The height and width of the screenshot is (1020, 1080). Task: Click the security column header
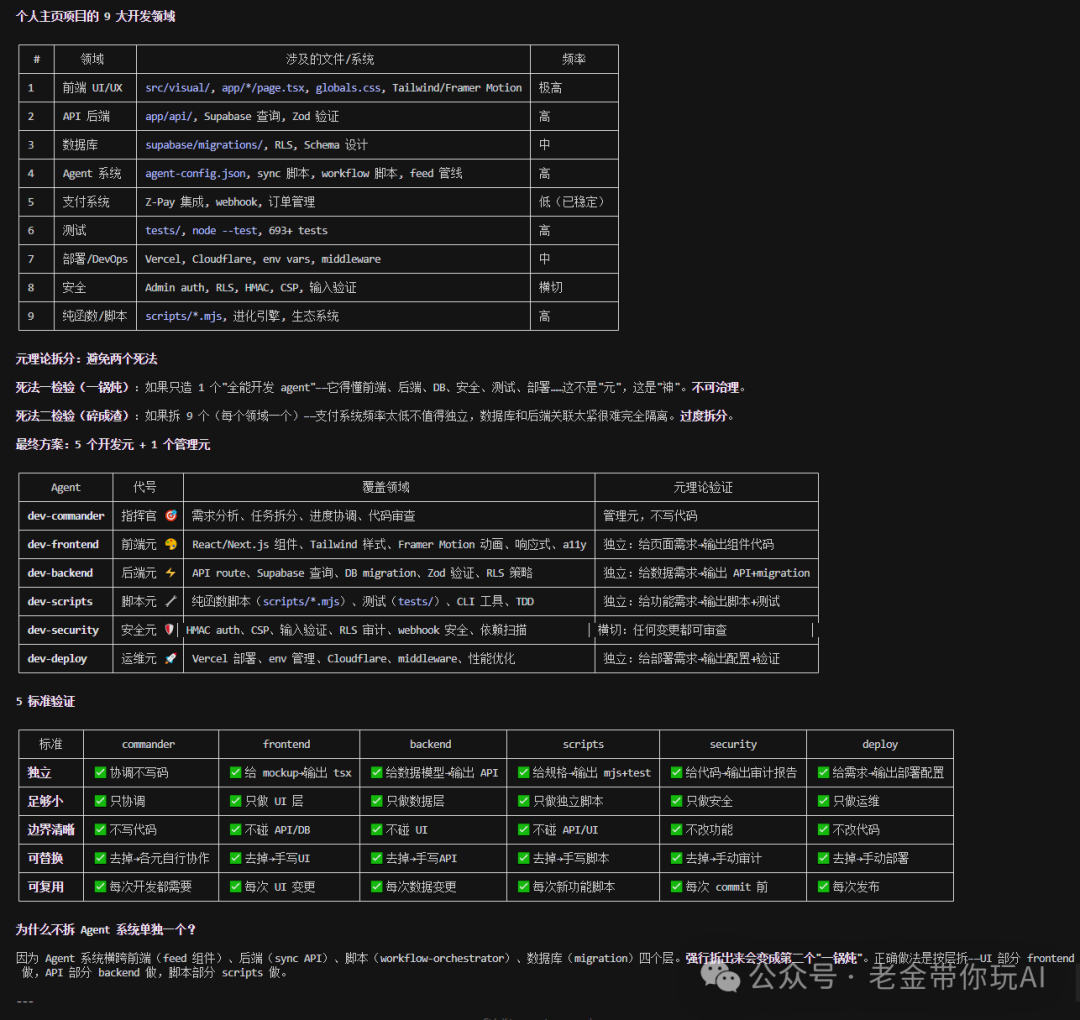(733, 744)
